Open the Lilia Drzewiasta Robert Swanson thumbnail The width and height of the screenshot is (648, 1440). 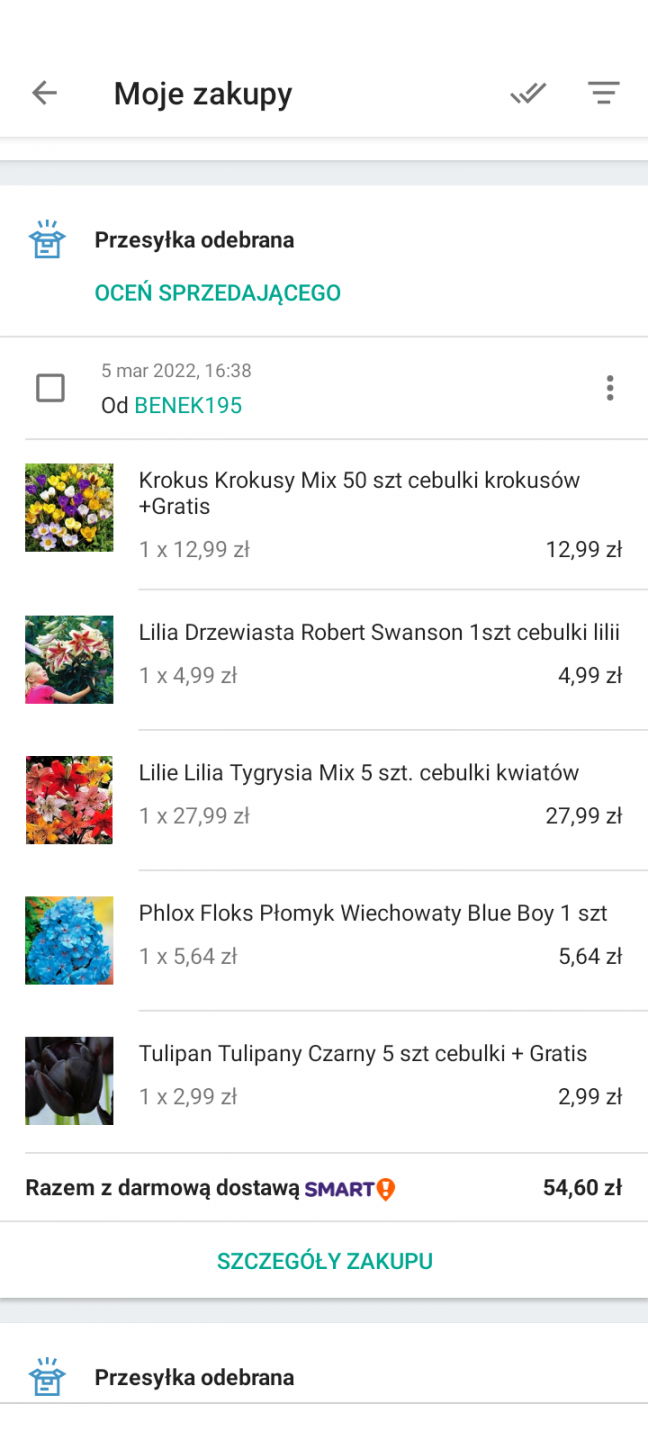pyautogui.click(x=69, y=660)
